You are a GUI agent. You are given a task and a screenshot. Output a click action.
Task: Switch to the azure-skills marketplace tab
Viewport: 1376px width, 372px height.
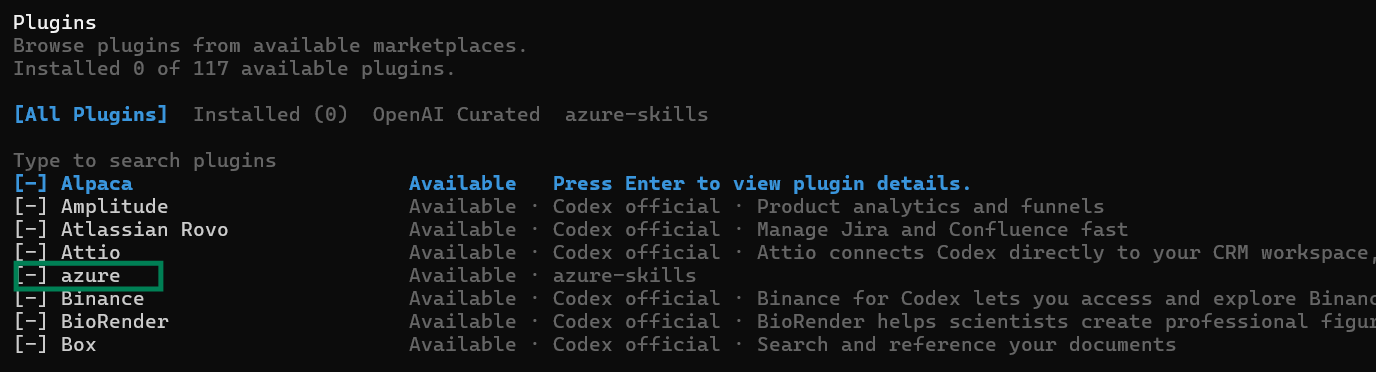tap(636, 115)
